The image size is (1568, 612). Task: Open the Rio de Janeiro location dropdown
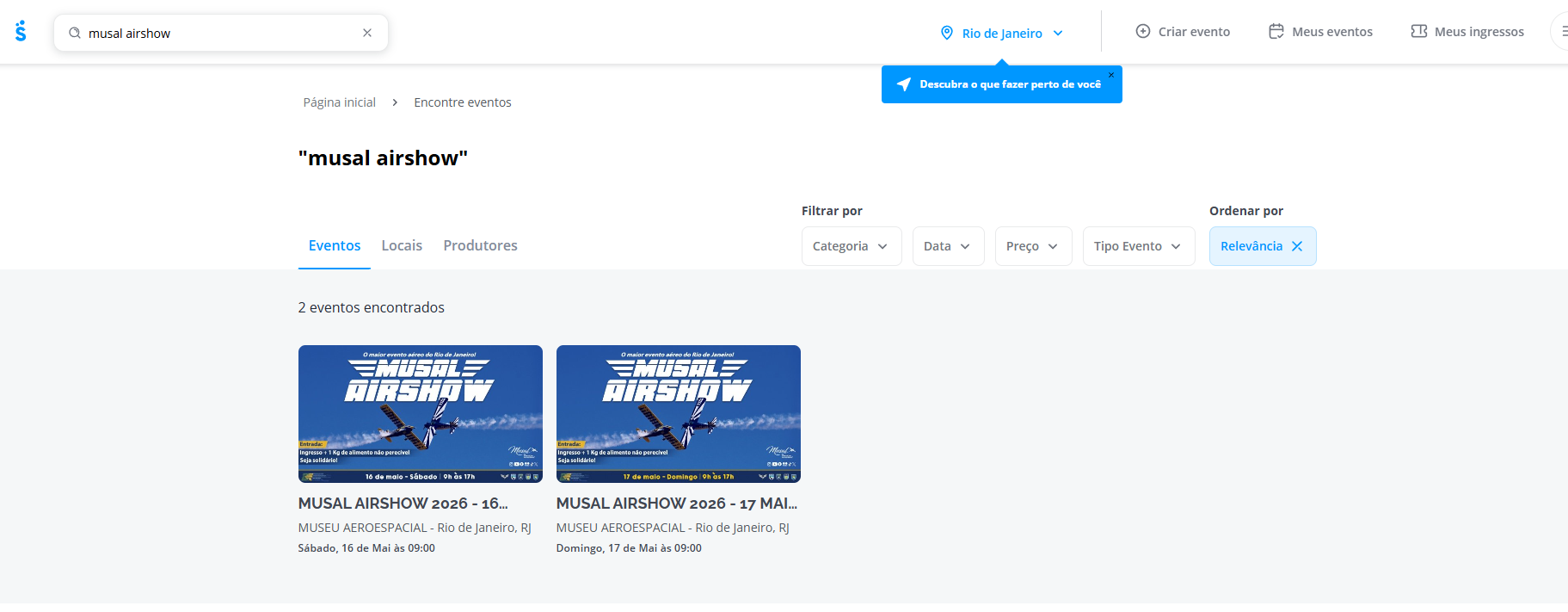(1002, 33)
